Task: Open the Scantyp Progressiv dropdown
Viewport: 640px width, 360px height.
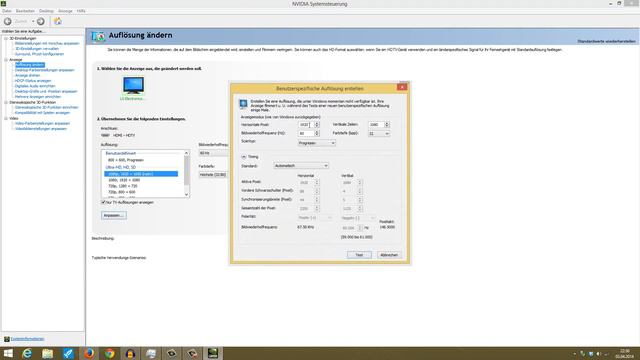Action: click(x=317, y=143)
